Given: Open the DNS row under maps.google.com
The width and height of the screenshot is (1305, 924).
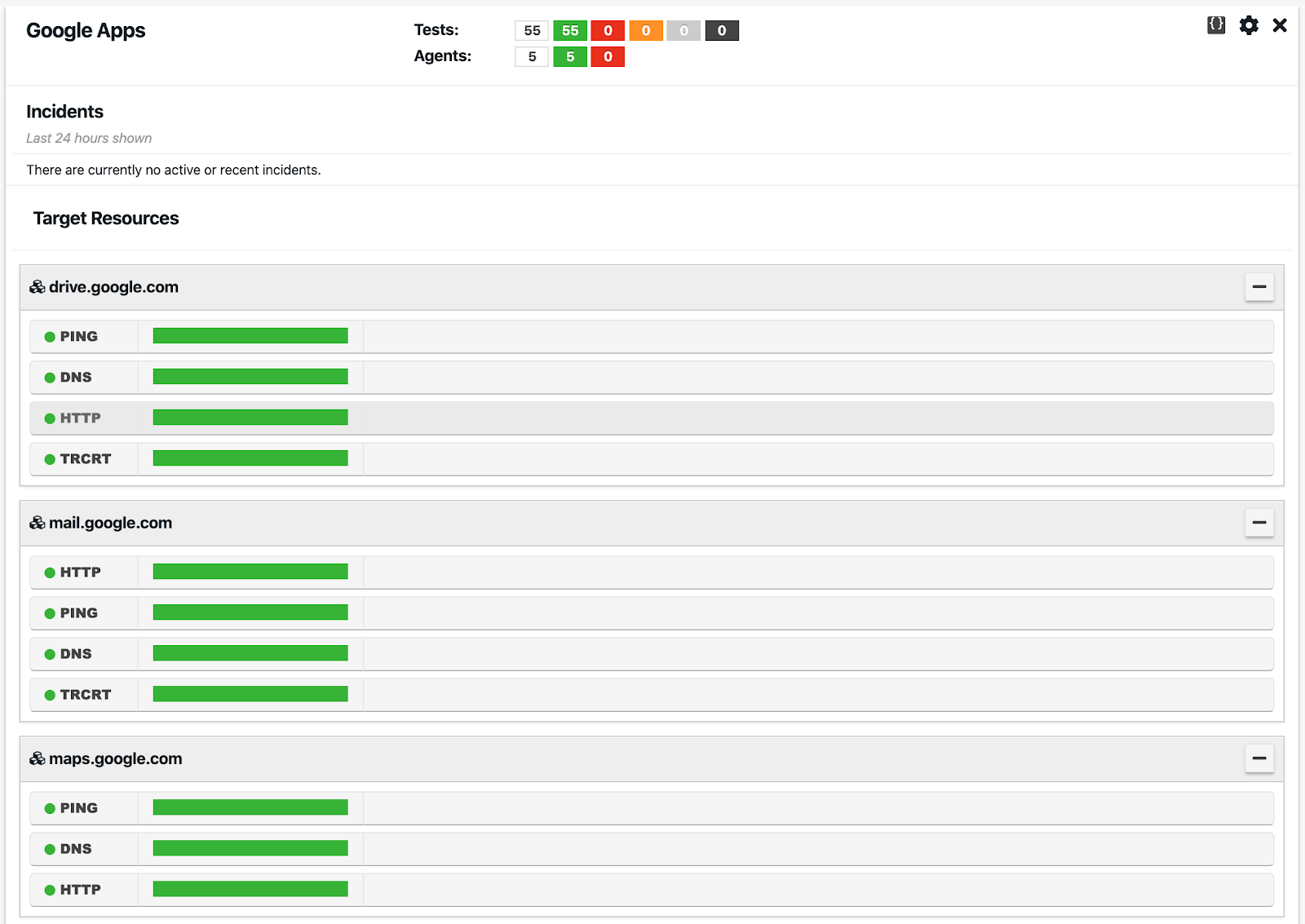Looking at the screenshot, I should click(x=652, y=849).
